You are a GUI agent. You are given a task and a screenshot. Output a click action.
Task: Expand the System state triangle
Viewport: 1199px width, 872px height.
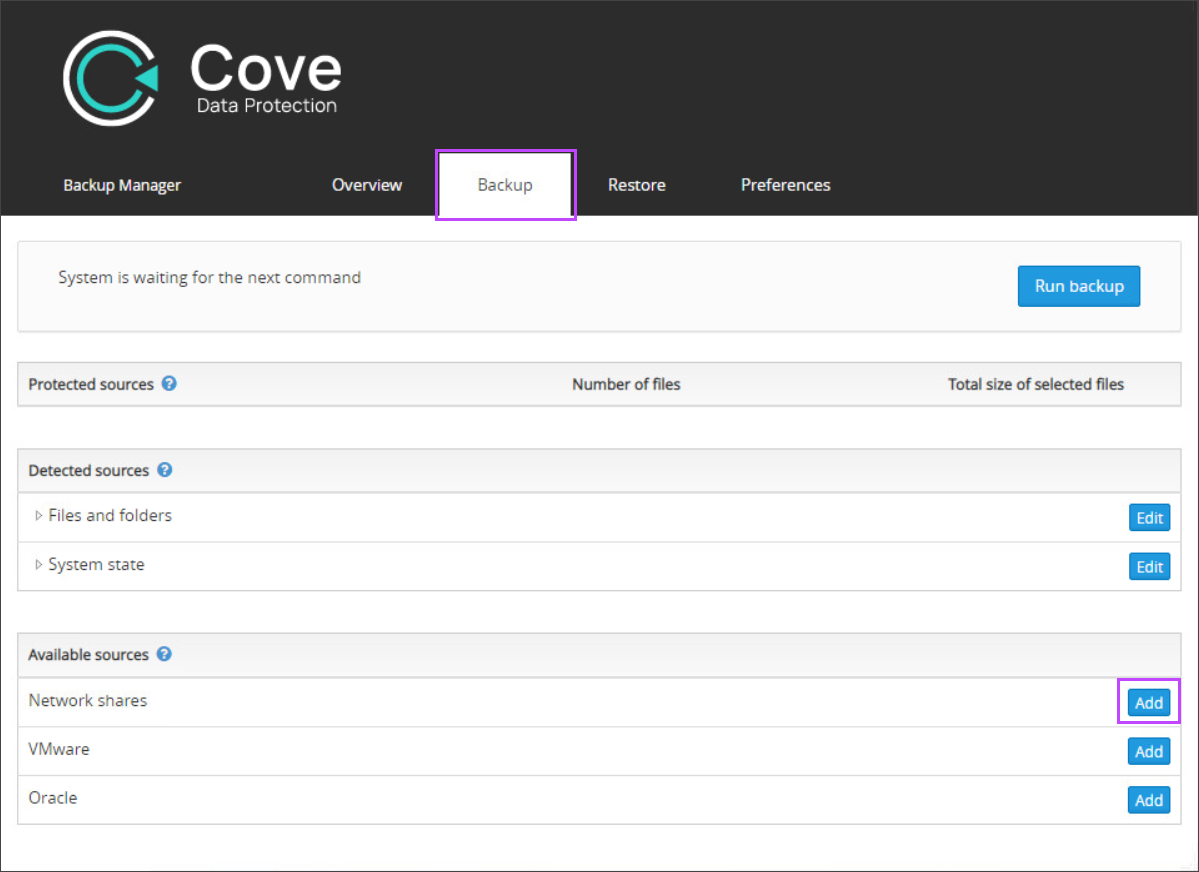pos(39,565)
